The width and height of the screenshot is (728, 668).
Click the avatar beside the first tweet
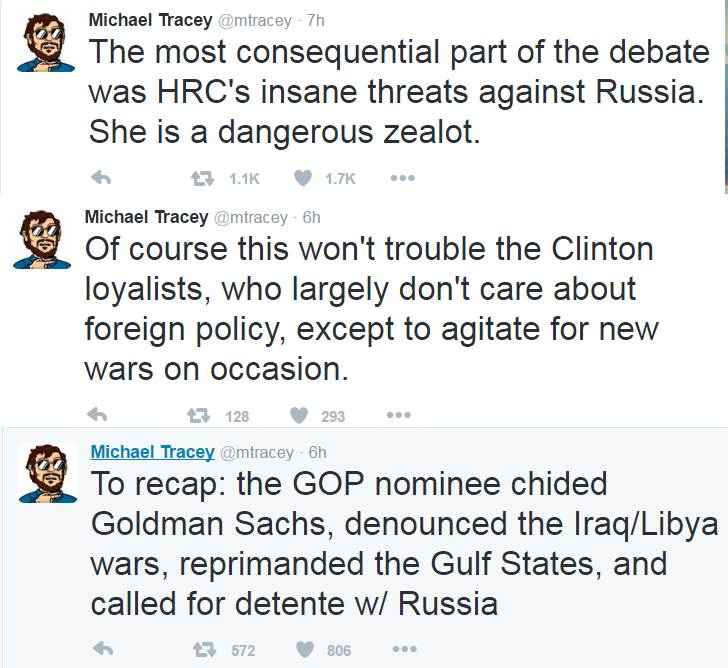pos(45,42)
